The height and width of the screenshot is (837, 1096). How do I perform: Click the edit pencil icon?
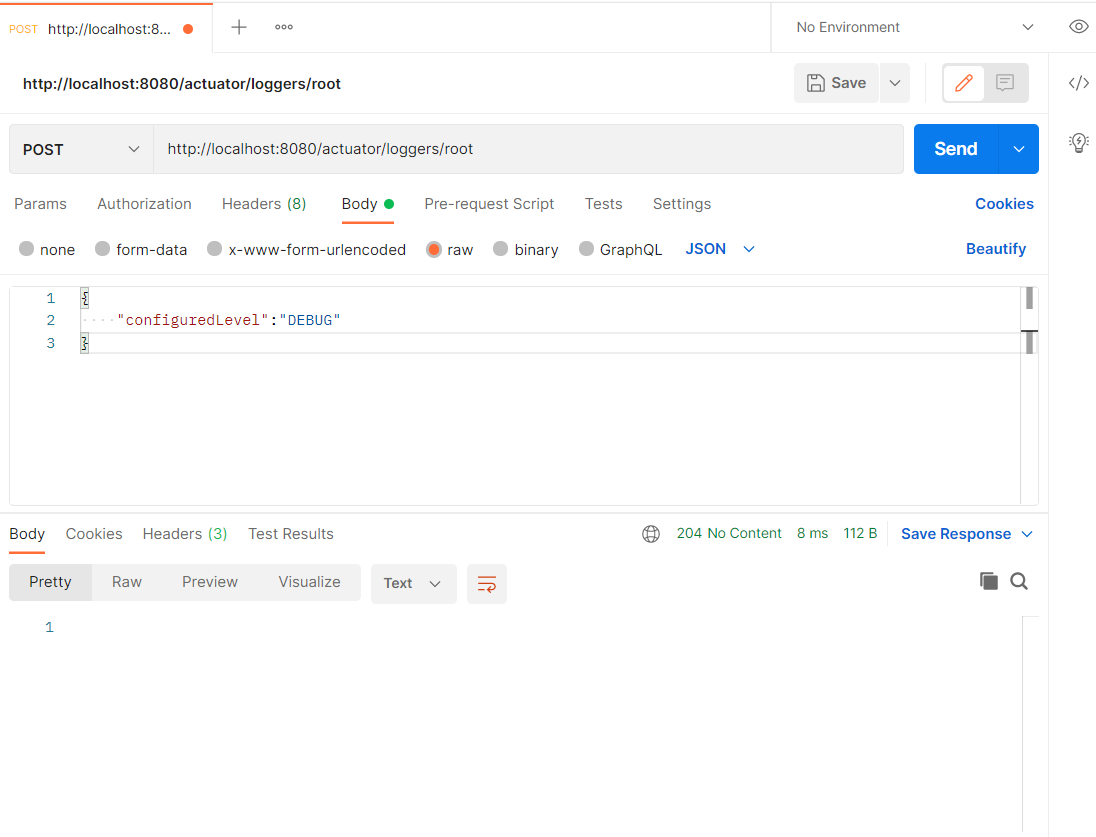[964, 83]
